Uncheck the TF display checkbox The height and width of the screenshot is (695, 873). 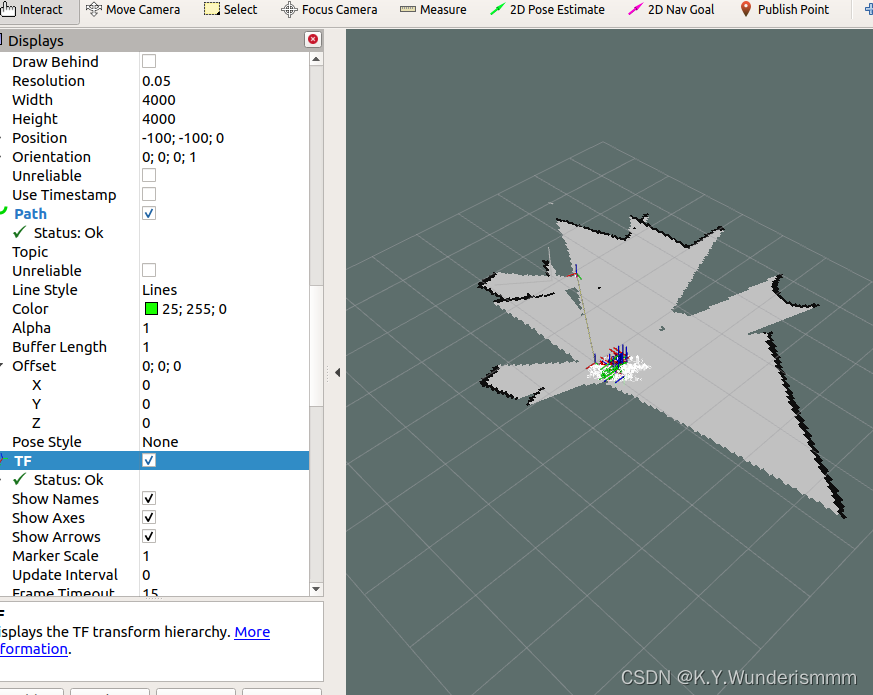point(149,461)
